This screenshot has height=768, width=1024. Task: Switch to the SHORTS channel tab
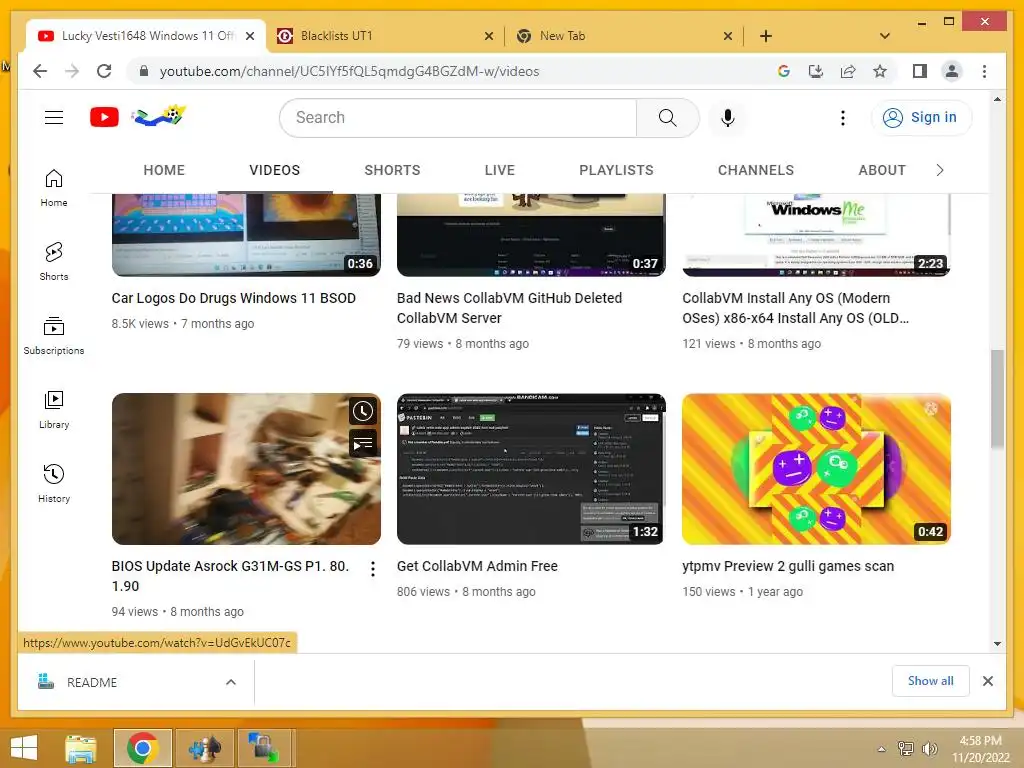click(x=392, y=170)
